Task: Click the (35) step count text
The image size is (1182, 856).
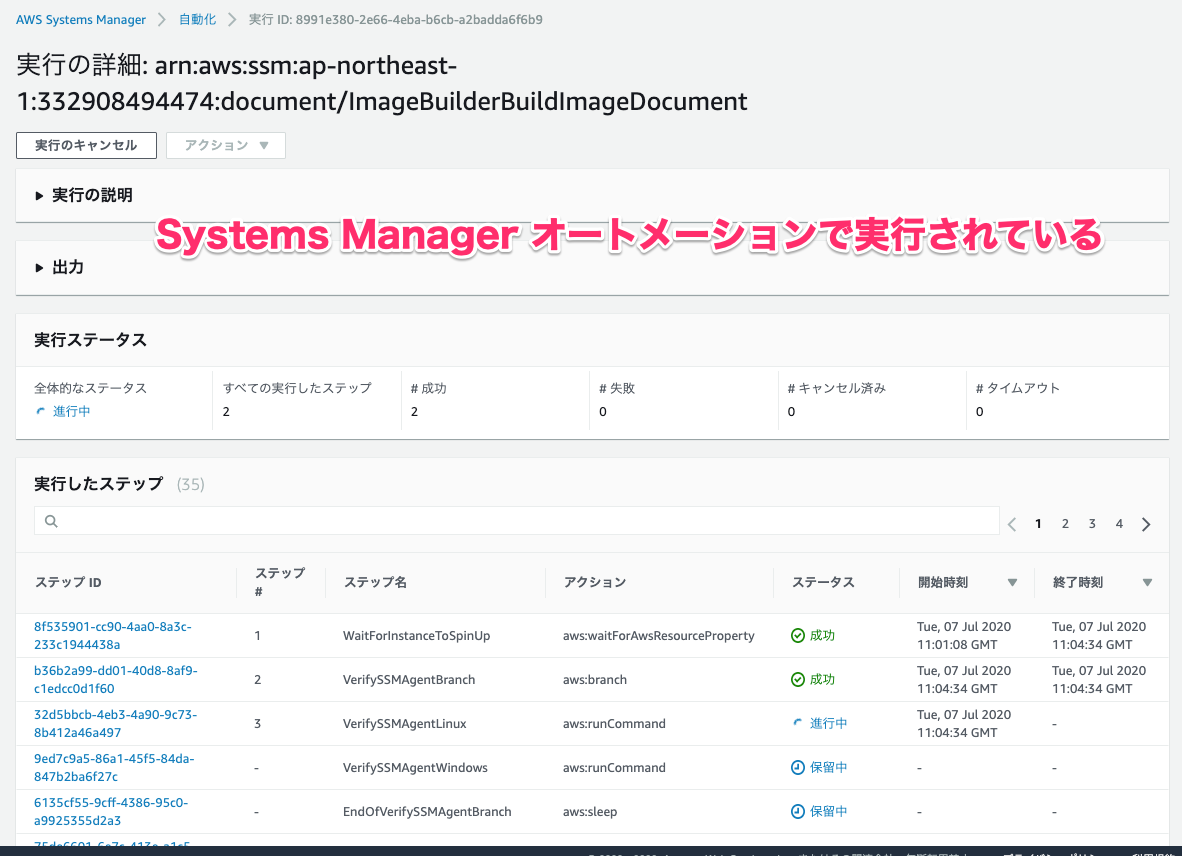Action: click(191, 485)
